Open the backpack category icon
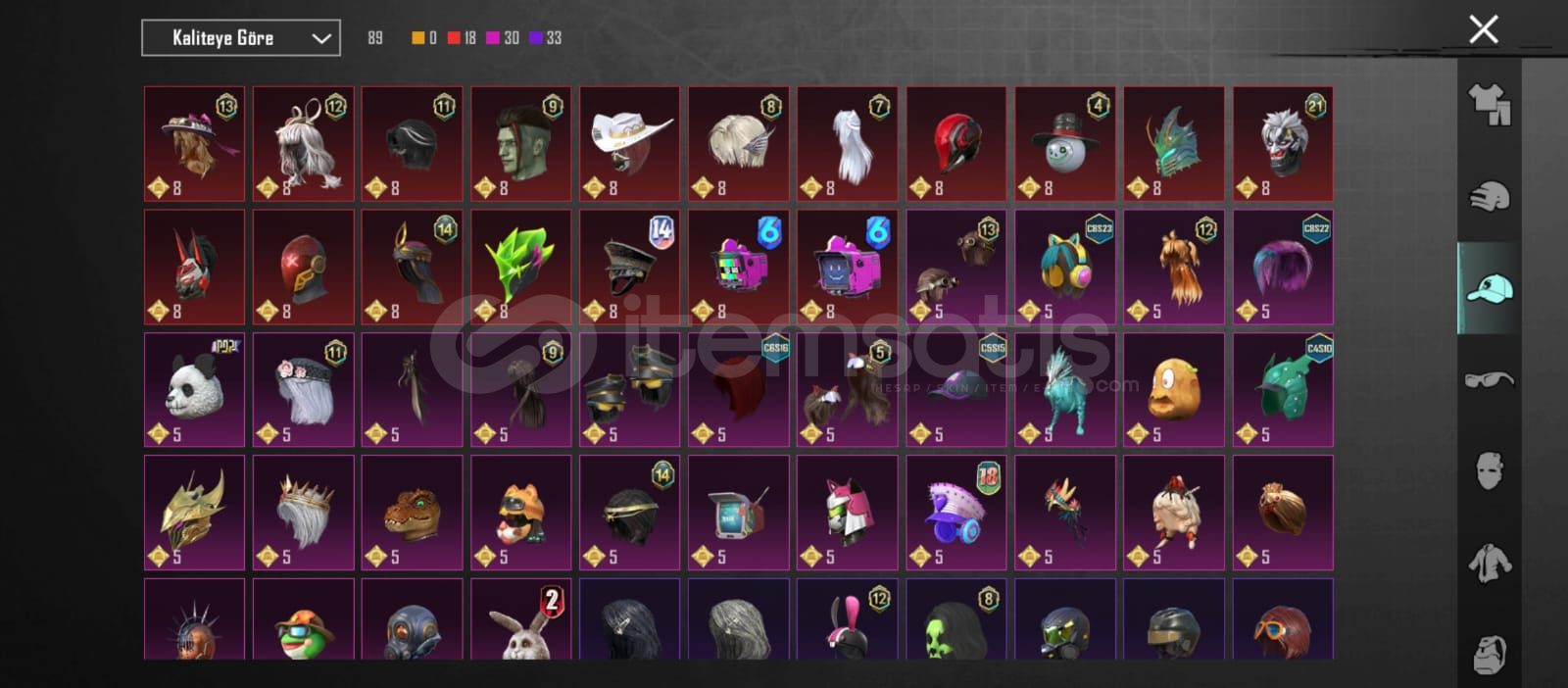 pos(1489,652)
